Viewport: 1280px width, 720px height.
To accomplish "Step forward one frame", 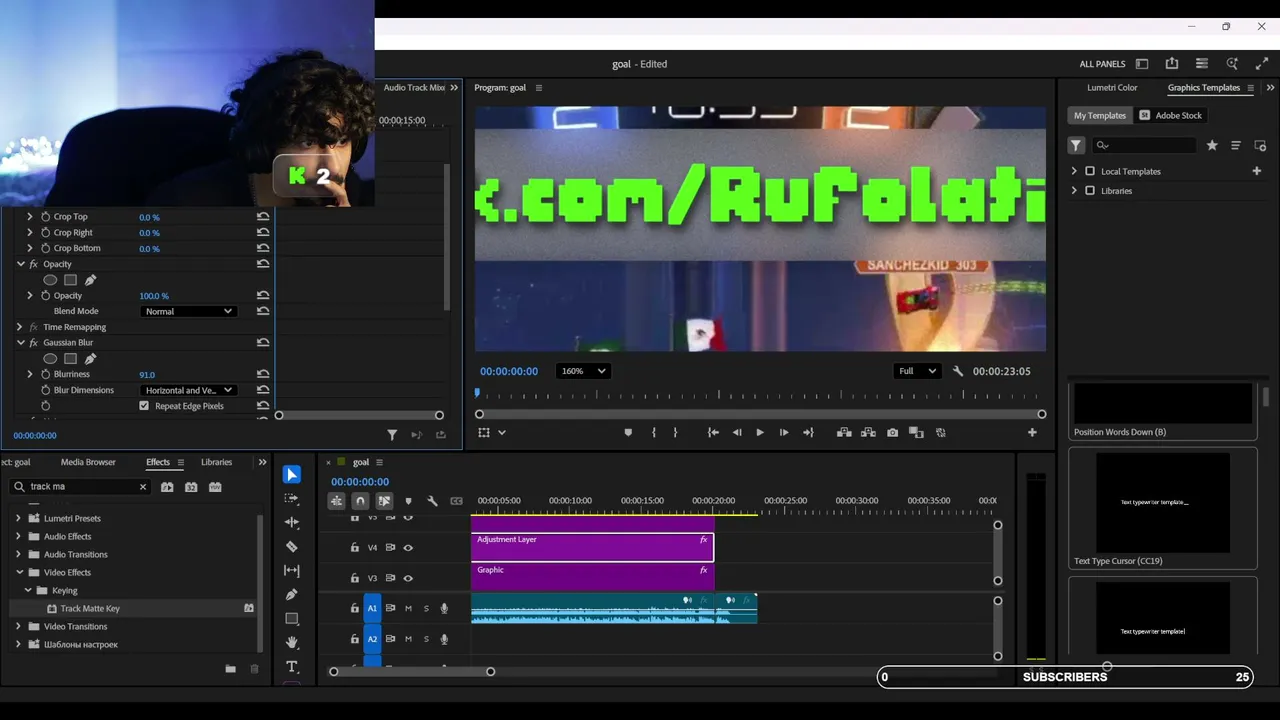I will click(784, 433).
